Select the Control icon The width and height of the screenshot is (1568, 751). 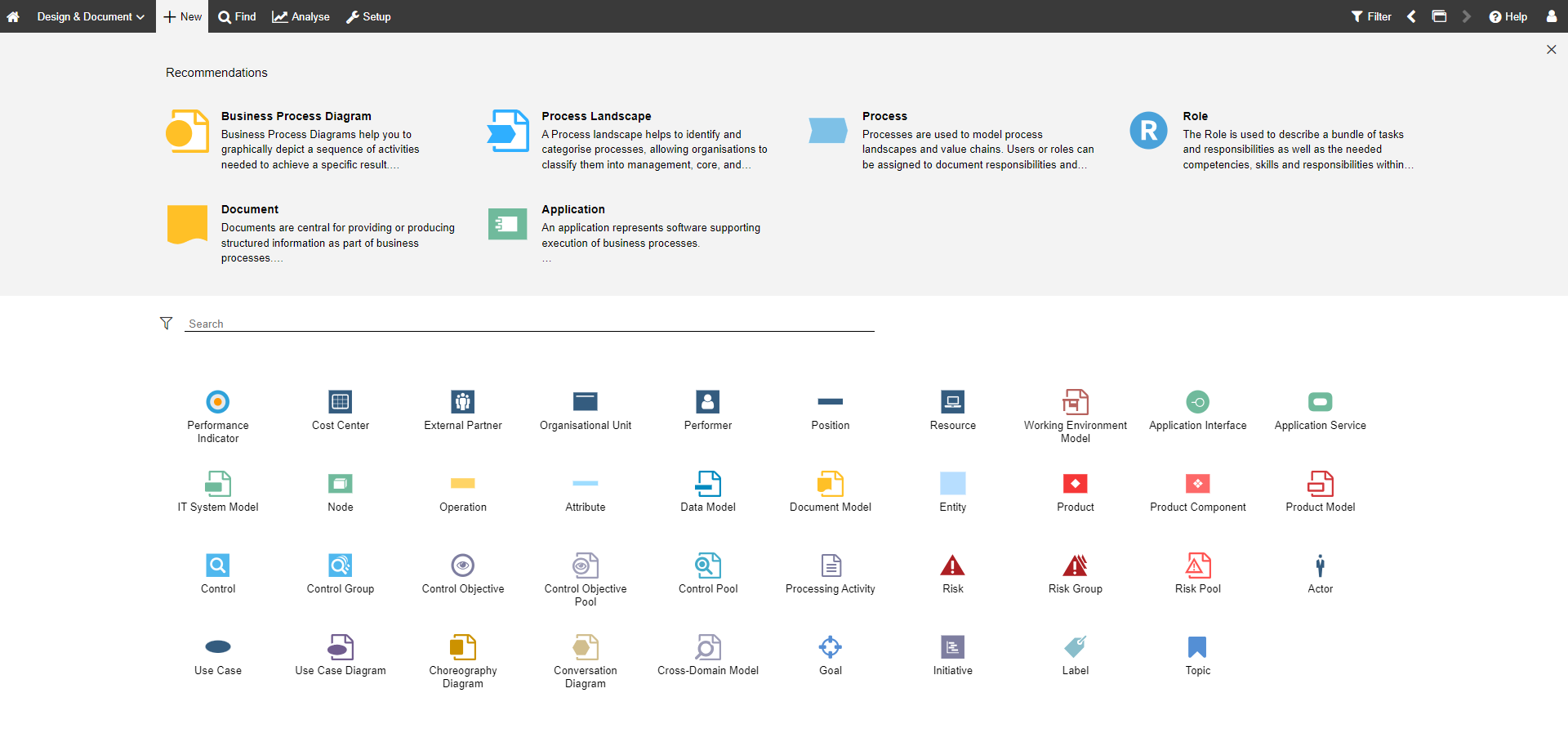point(218,565)
